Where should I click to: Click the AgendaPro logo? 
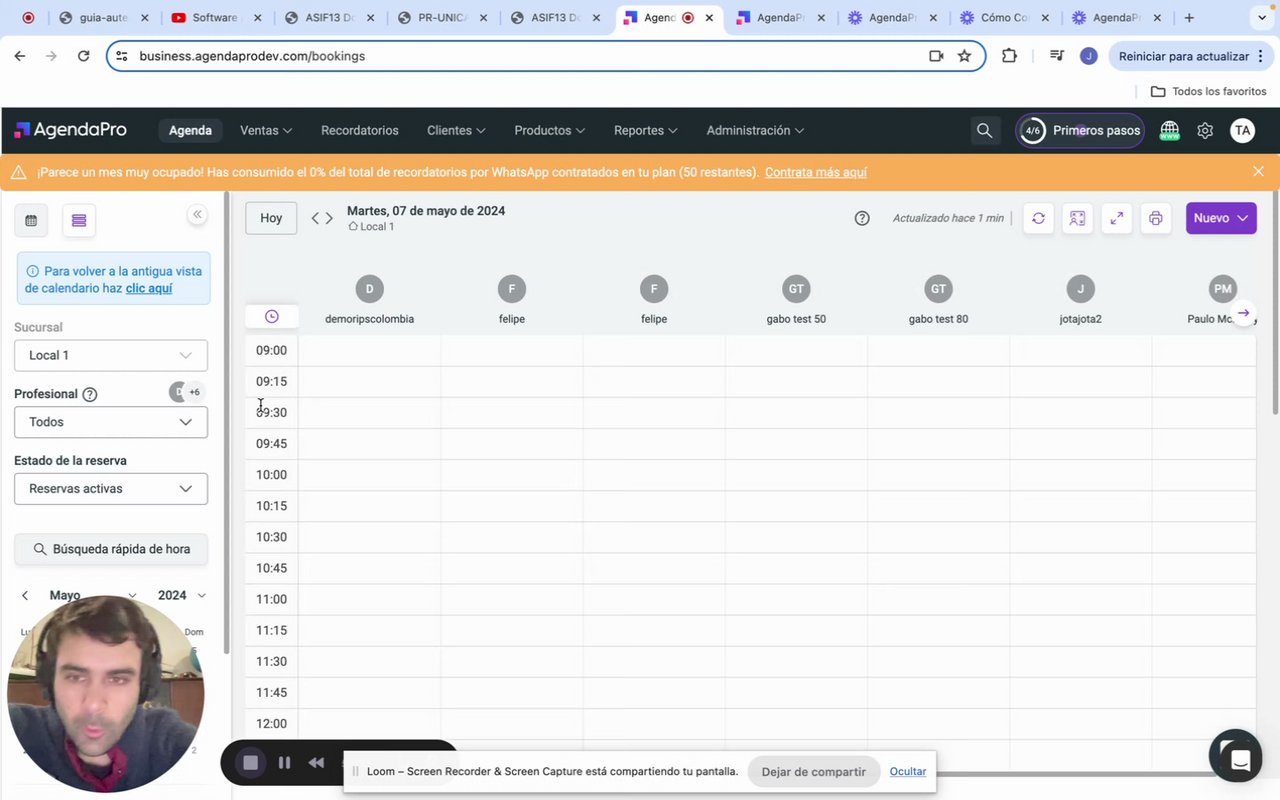coord(70,130)
